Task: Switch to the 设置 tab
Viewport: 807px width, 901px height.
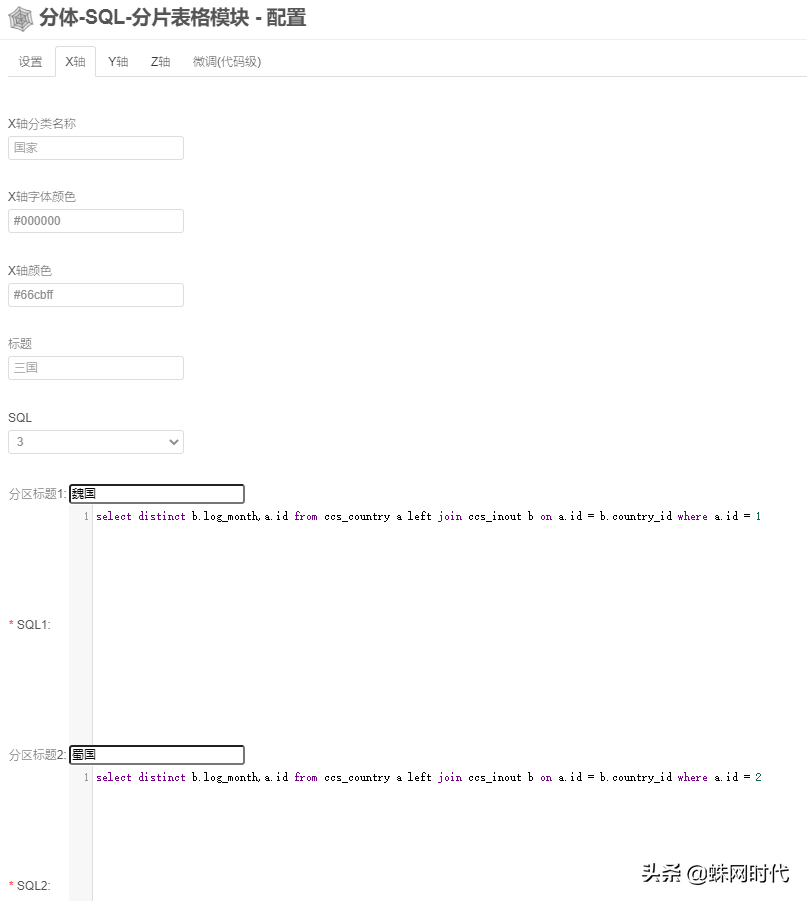Action: 30,61
